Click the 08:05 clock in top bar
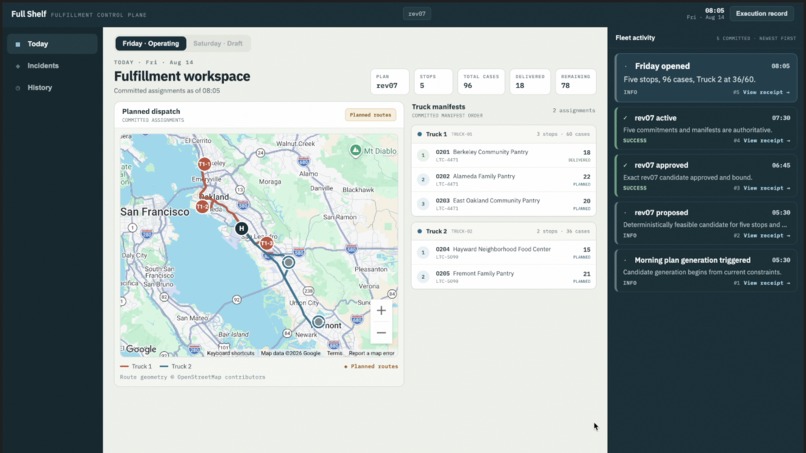This screenshot has height=453, width=806. [714, 11]
